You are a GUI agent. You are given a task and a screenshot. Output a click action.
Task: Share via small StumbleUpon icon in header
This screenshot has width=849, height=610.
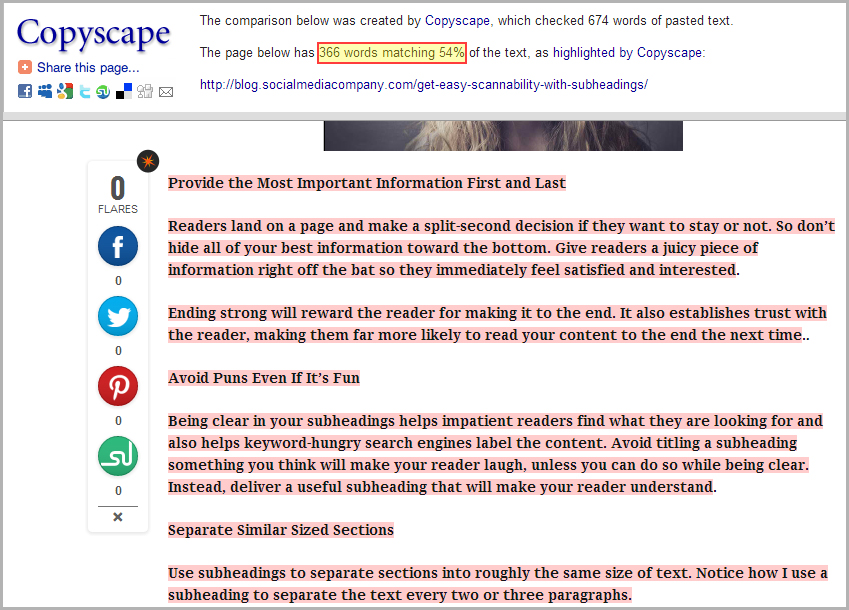(x=103, y=91)
